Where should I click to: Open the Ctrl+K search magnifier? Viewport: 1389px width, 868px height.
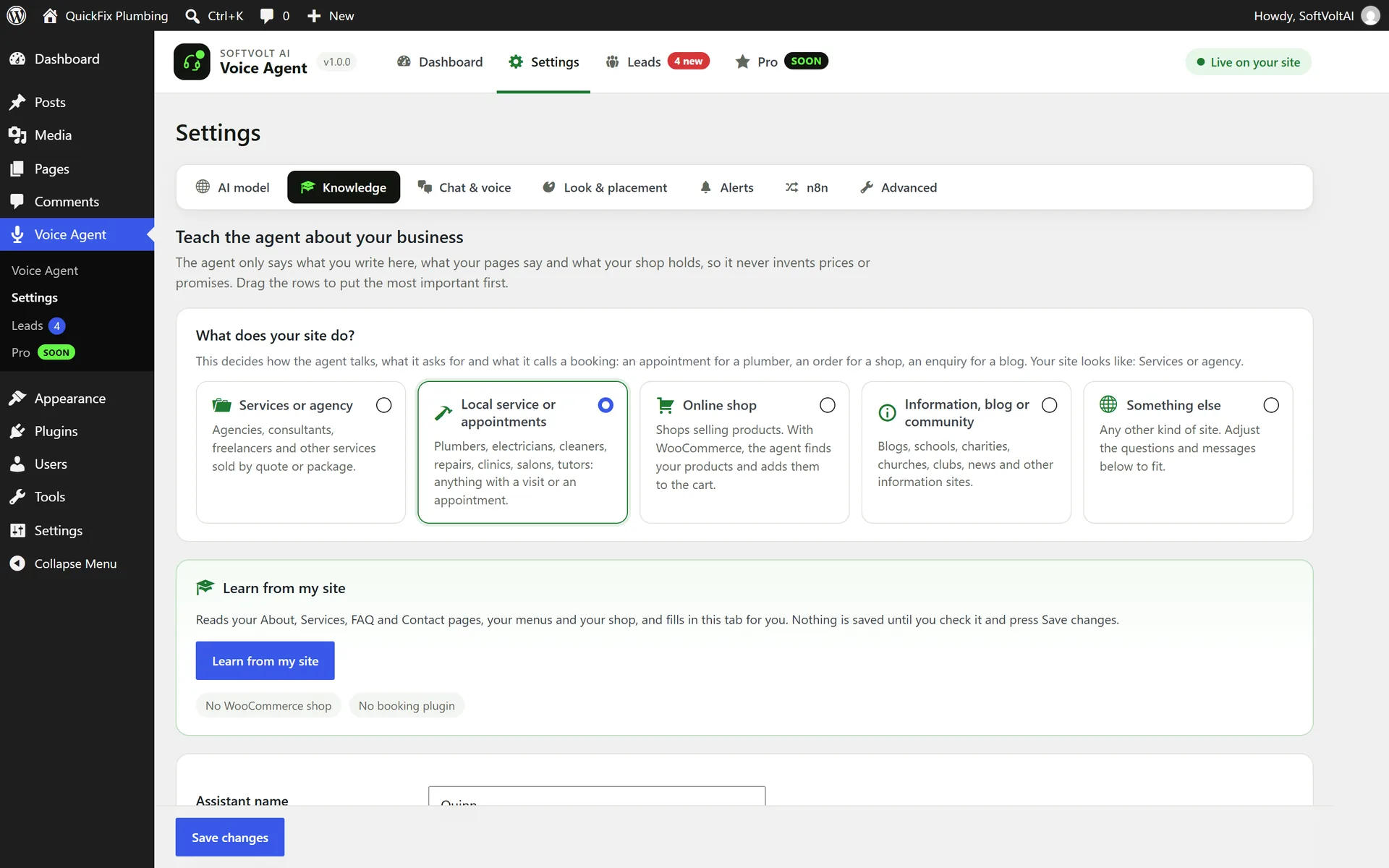tap(192, 16)
